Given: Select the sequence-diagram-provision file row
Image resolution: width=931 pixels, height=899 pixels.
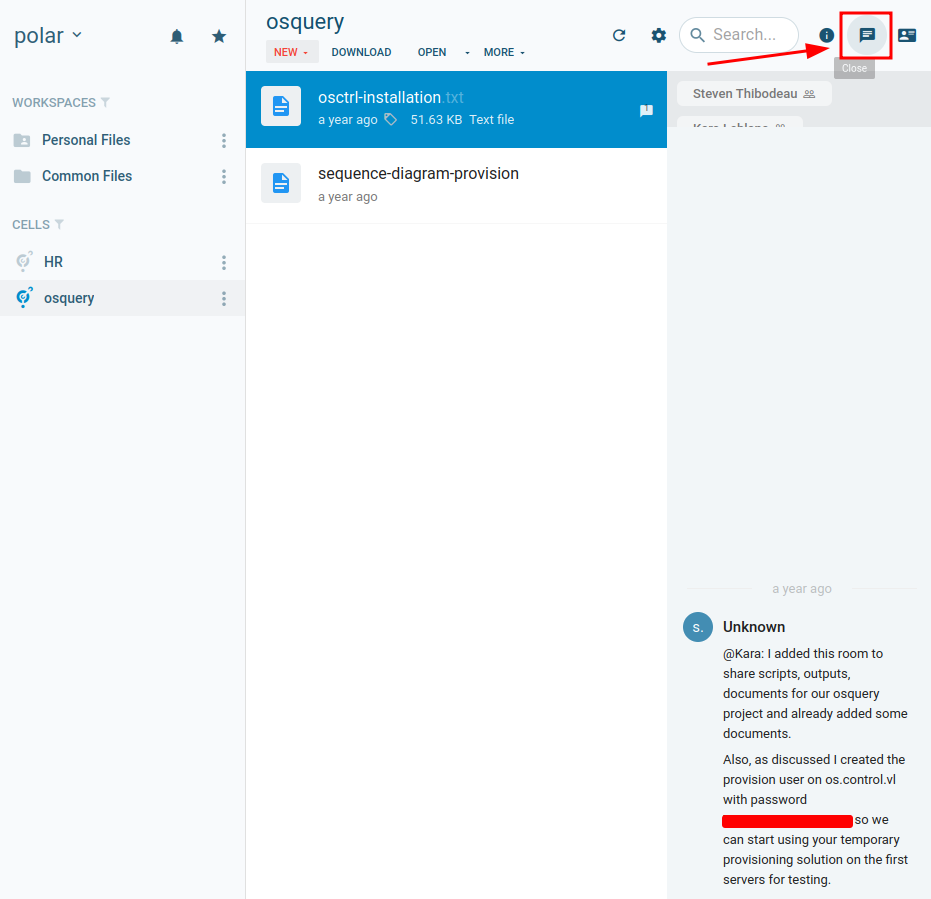Looking at the screenshot, I should click(456, 185).
